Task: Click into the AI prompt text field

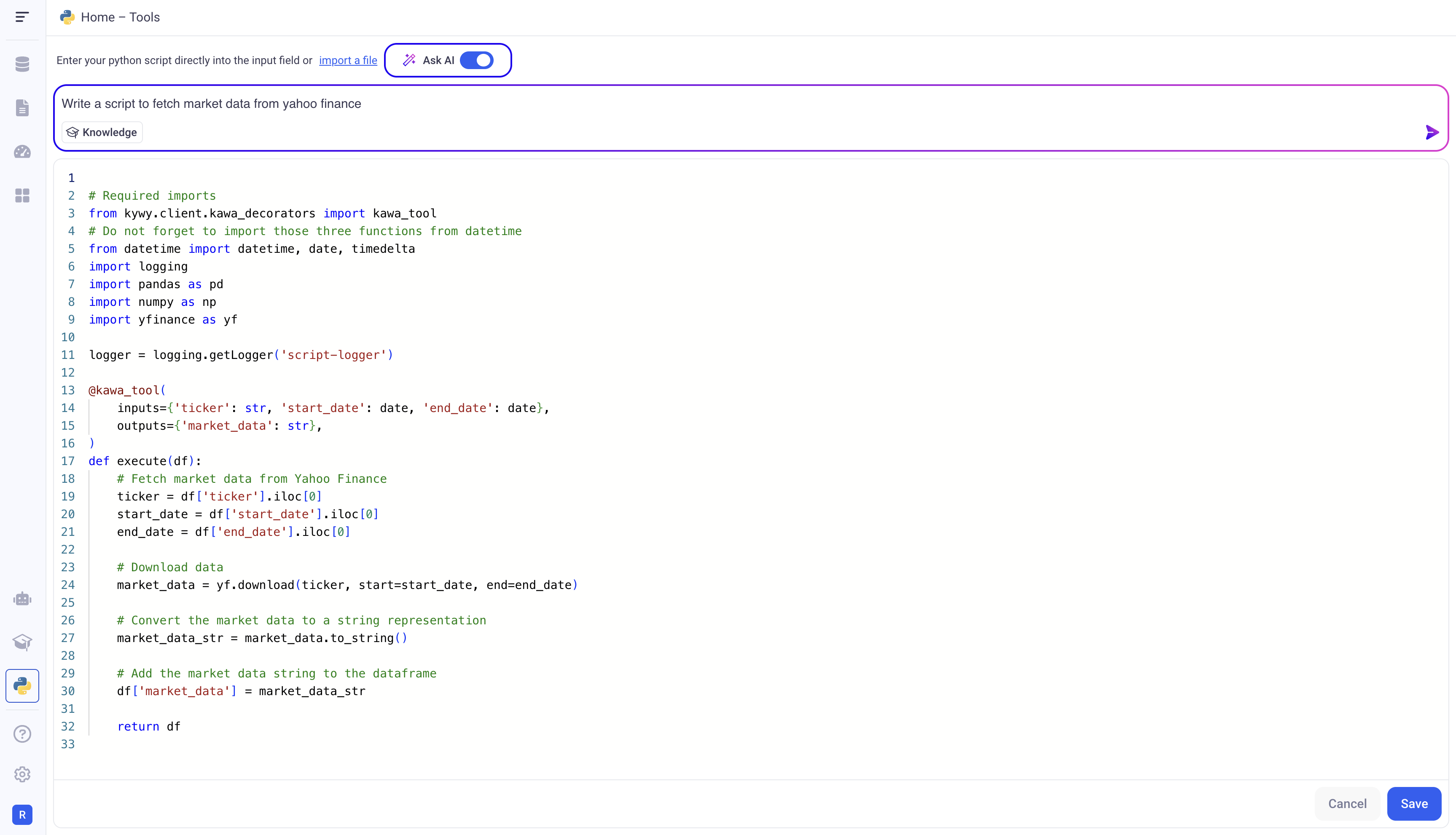Action: click(688, 104)
